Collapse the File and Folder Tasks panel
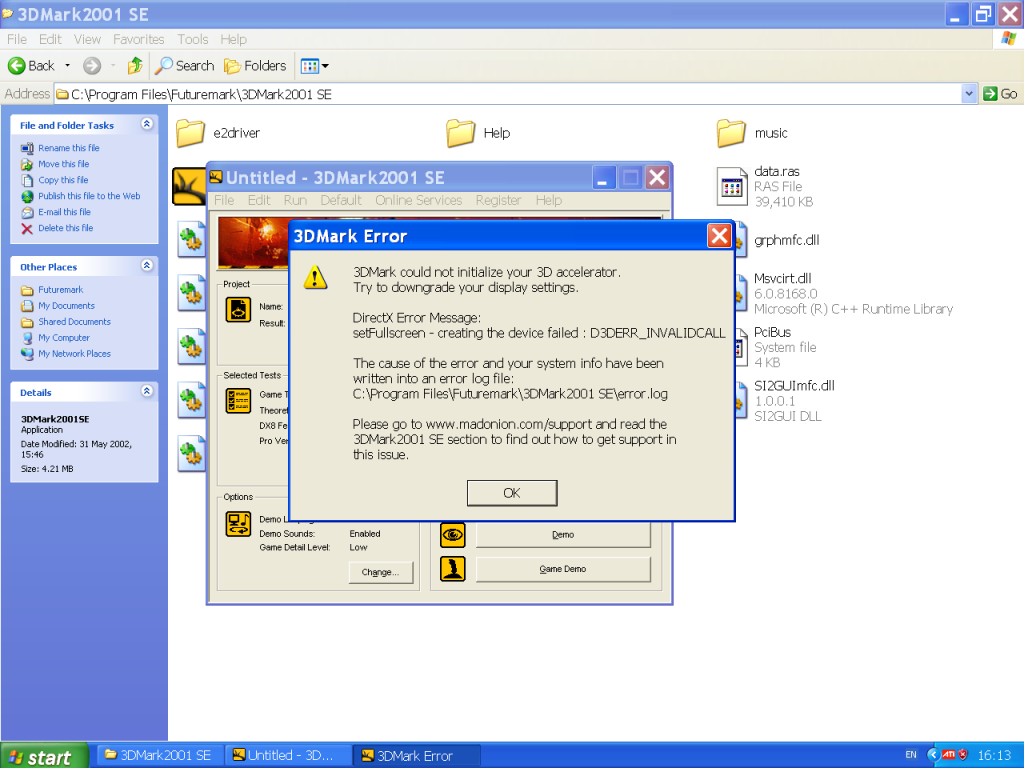Screen dimensions: 1024x768 point(147,123)
